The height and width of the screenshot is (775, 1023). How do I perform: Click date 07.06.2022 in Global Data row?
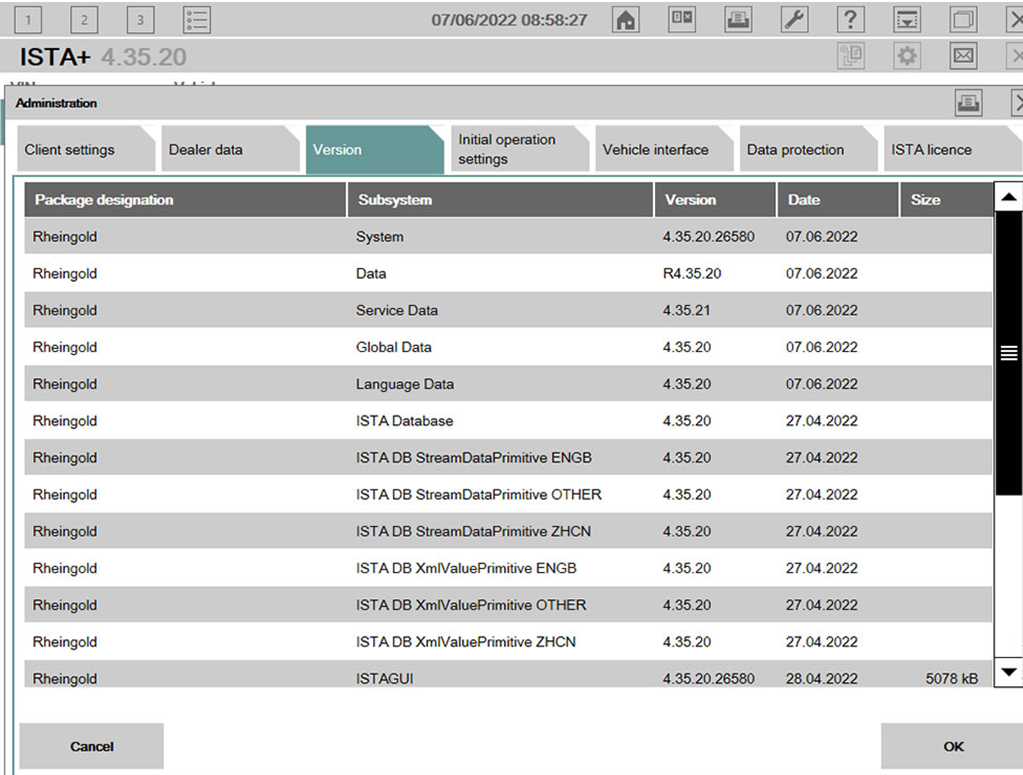821,347
